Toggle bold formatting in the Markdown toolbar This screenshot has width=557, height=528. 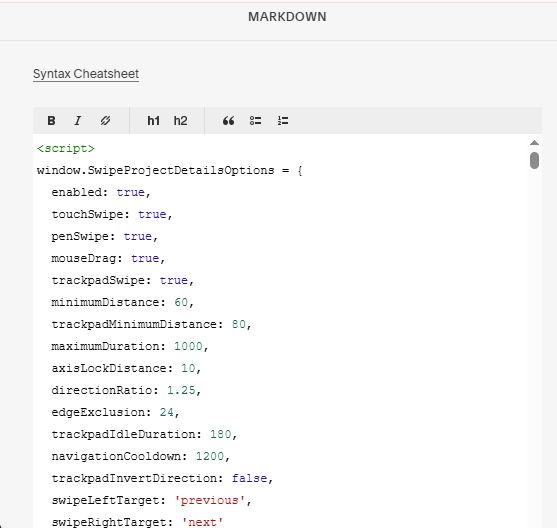51,121
